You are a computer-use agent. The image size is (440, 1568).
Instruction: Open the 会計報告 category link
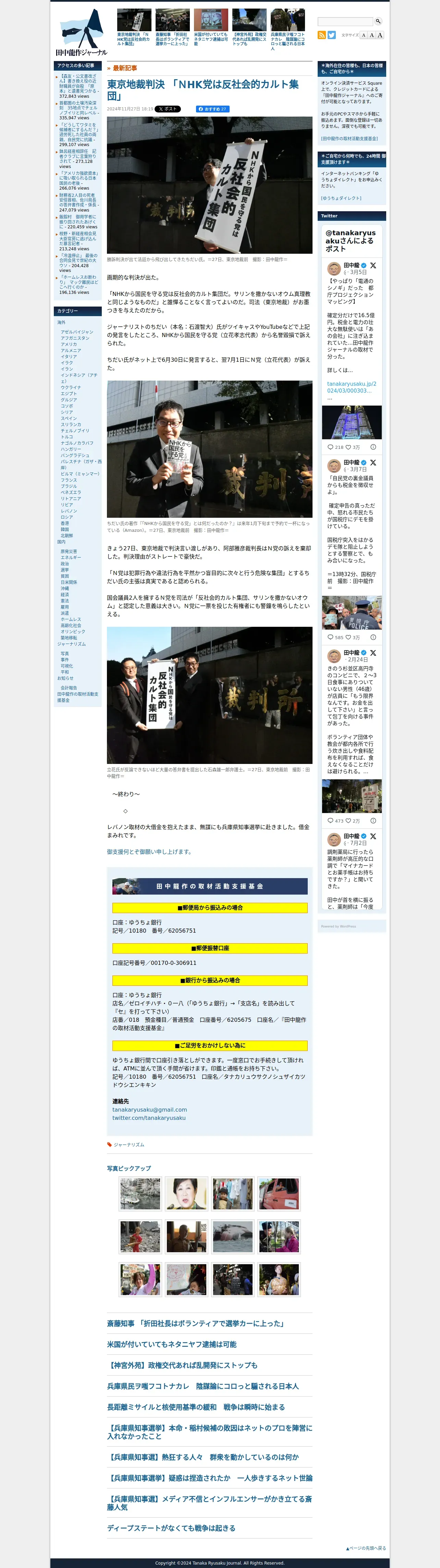(x=69, y=688)
